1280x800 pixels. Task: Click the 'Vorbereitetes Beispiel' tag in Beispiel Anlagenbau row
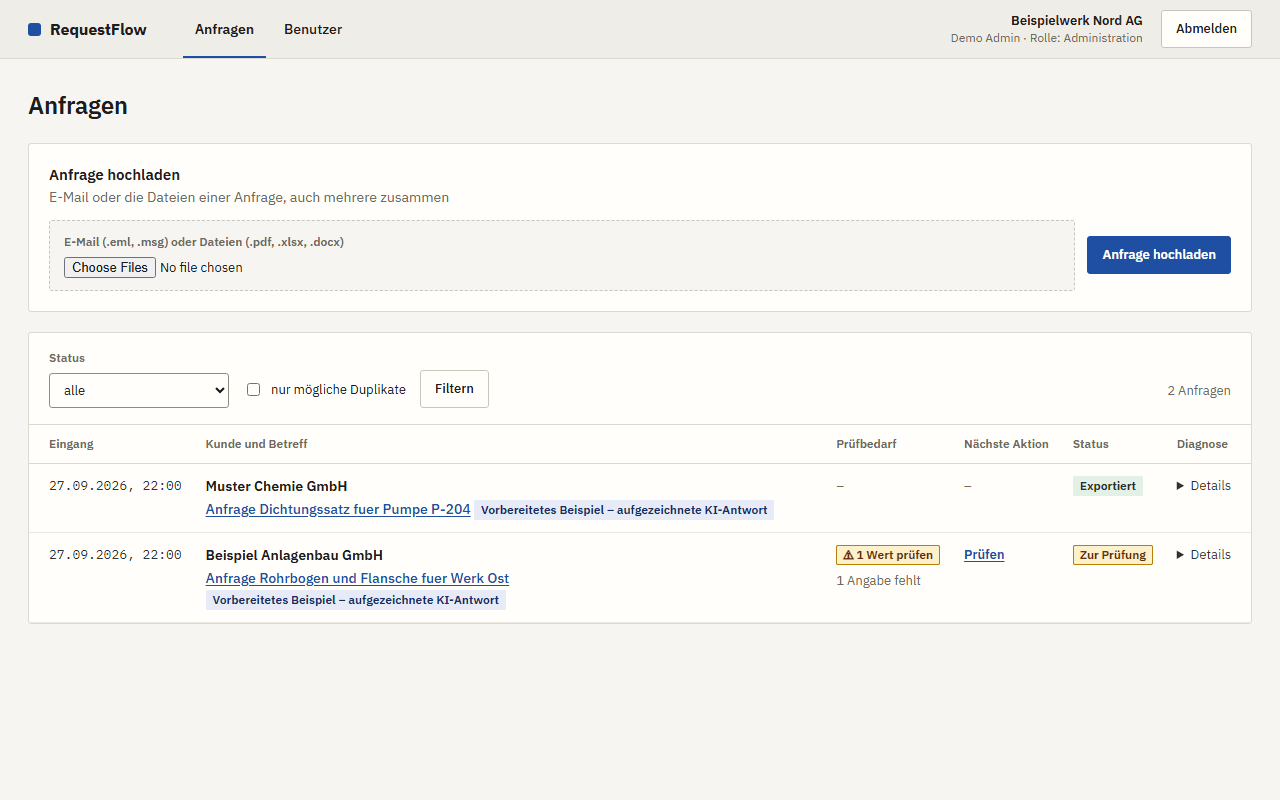(356, 600)
